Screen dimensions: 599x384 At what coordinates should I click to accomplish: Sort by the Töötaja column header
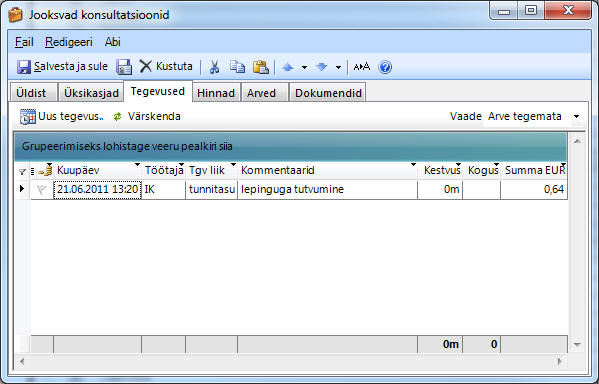point(164,170)
